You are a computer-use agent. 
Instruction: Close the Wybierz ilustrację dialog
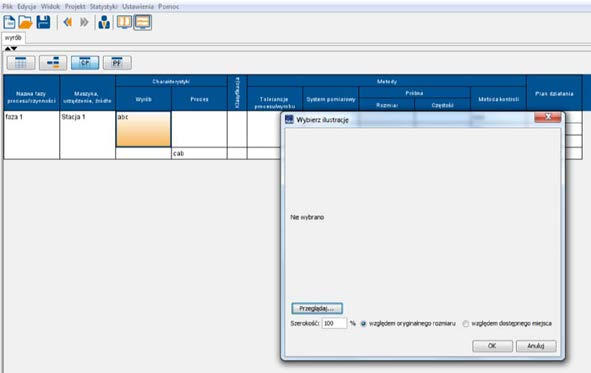point(548,118)
